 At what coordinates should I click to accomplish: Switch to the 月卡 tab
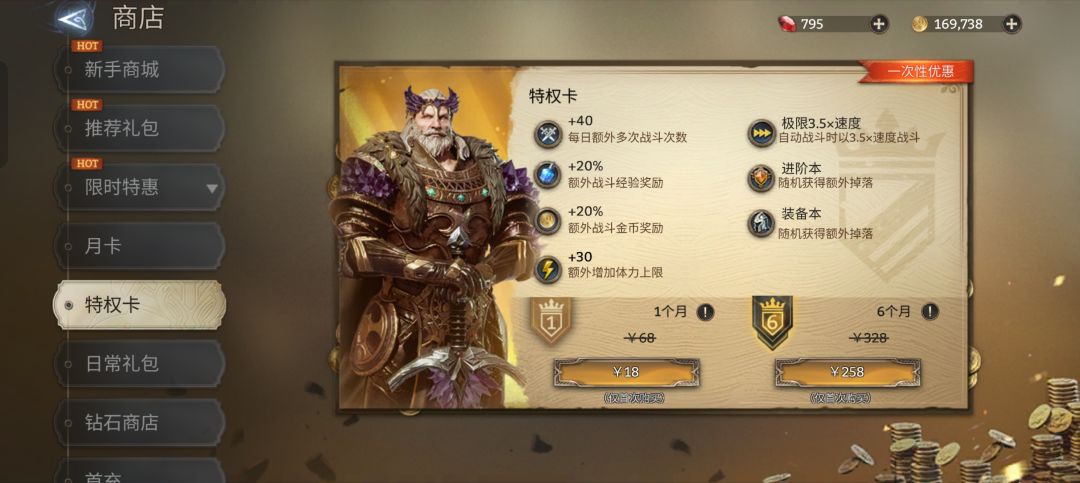140,246
